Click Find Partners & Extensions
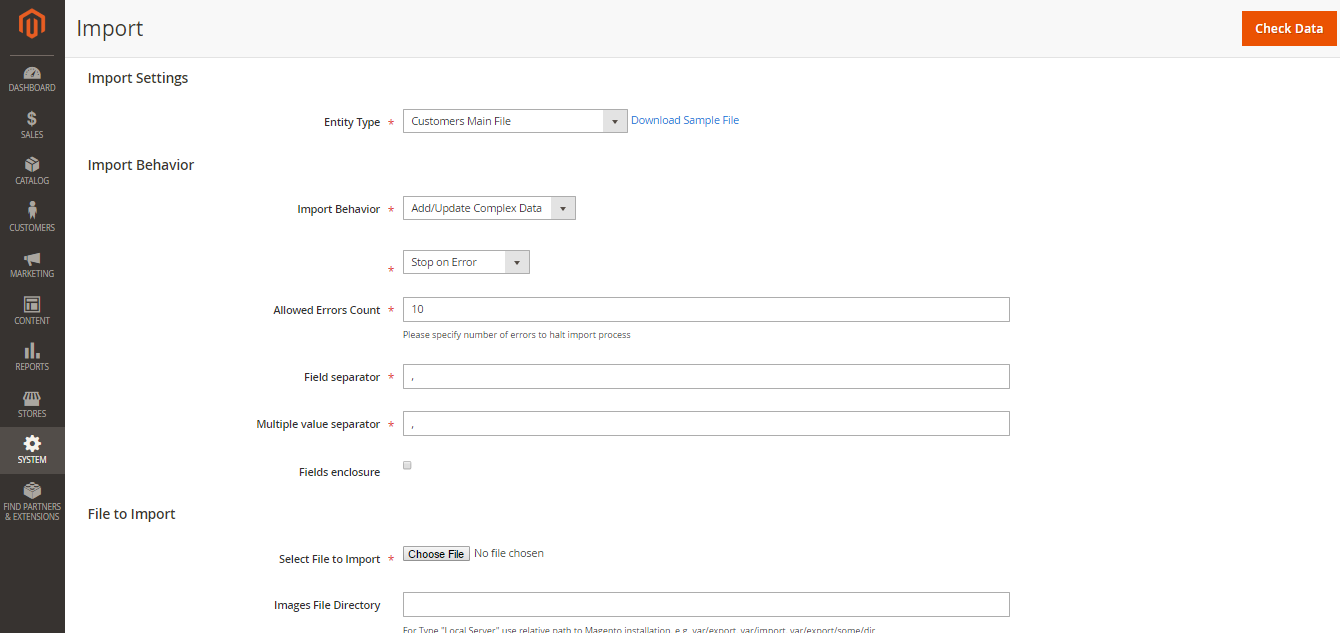The image size is (1340, 633). (31, 500)
